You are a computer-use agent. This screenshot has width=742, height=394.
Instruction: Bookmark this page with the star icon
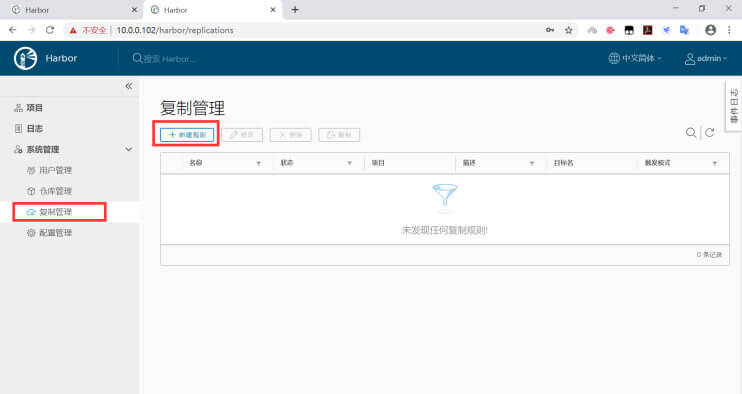569,30
